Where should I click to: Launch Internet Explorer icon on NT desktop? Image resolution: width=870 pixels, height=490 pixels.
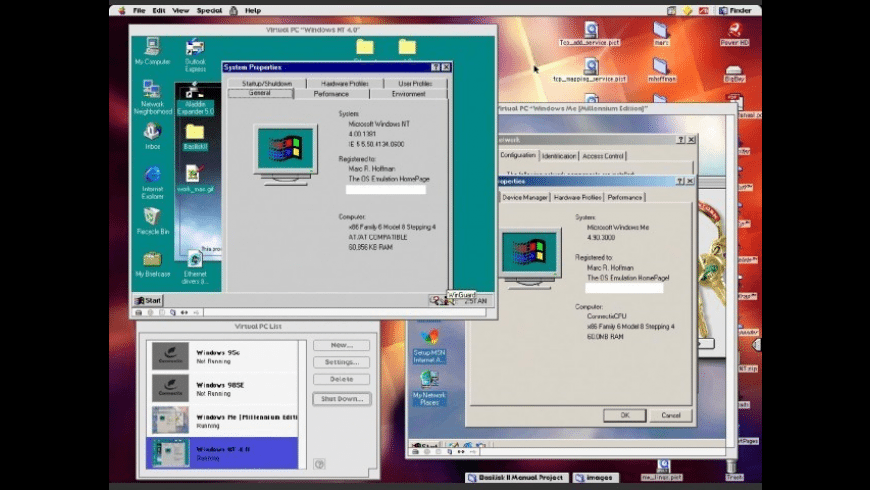152,182
